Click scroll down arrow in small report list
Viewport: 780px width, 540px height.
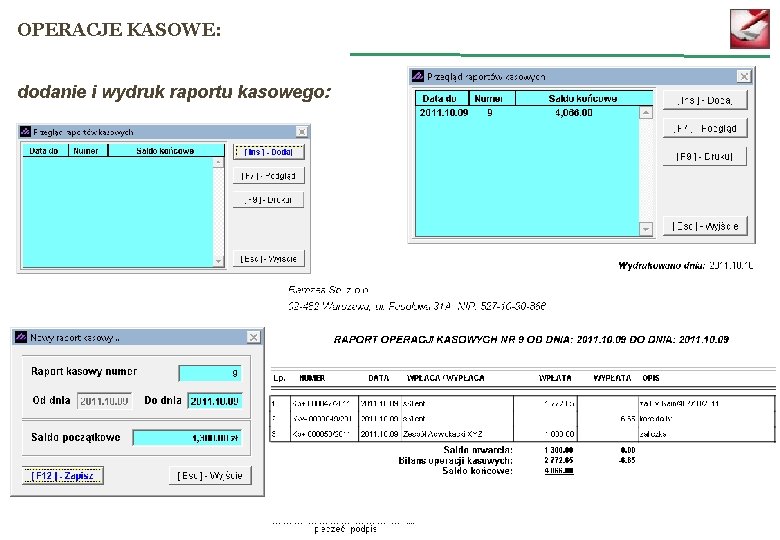pyautogui.click(x=218, y=261)
